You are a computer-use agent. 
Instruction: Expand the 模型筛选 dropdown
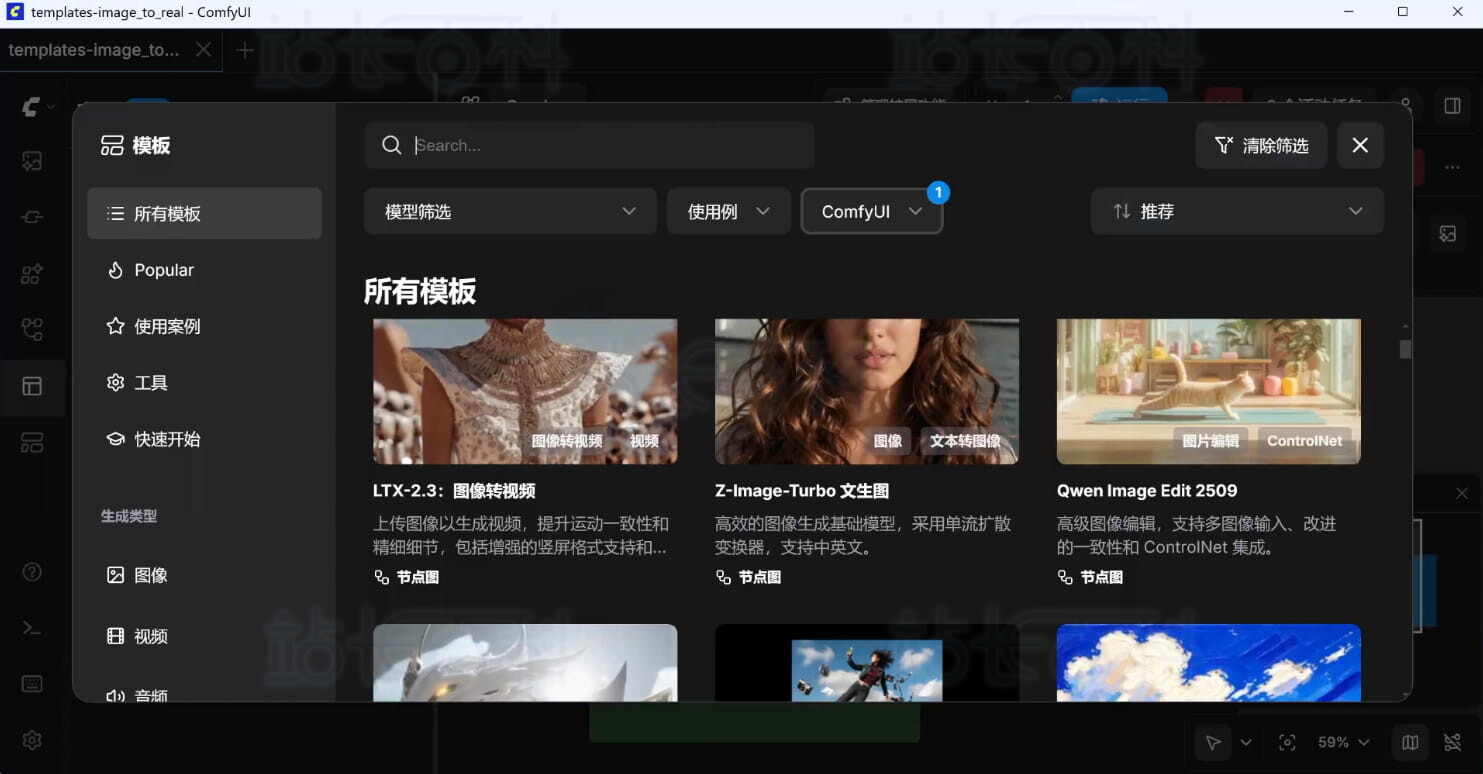pyautogui.click(x=510, y=212)
